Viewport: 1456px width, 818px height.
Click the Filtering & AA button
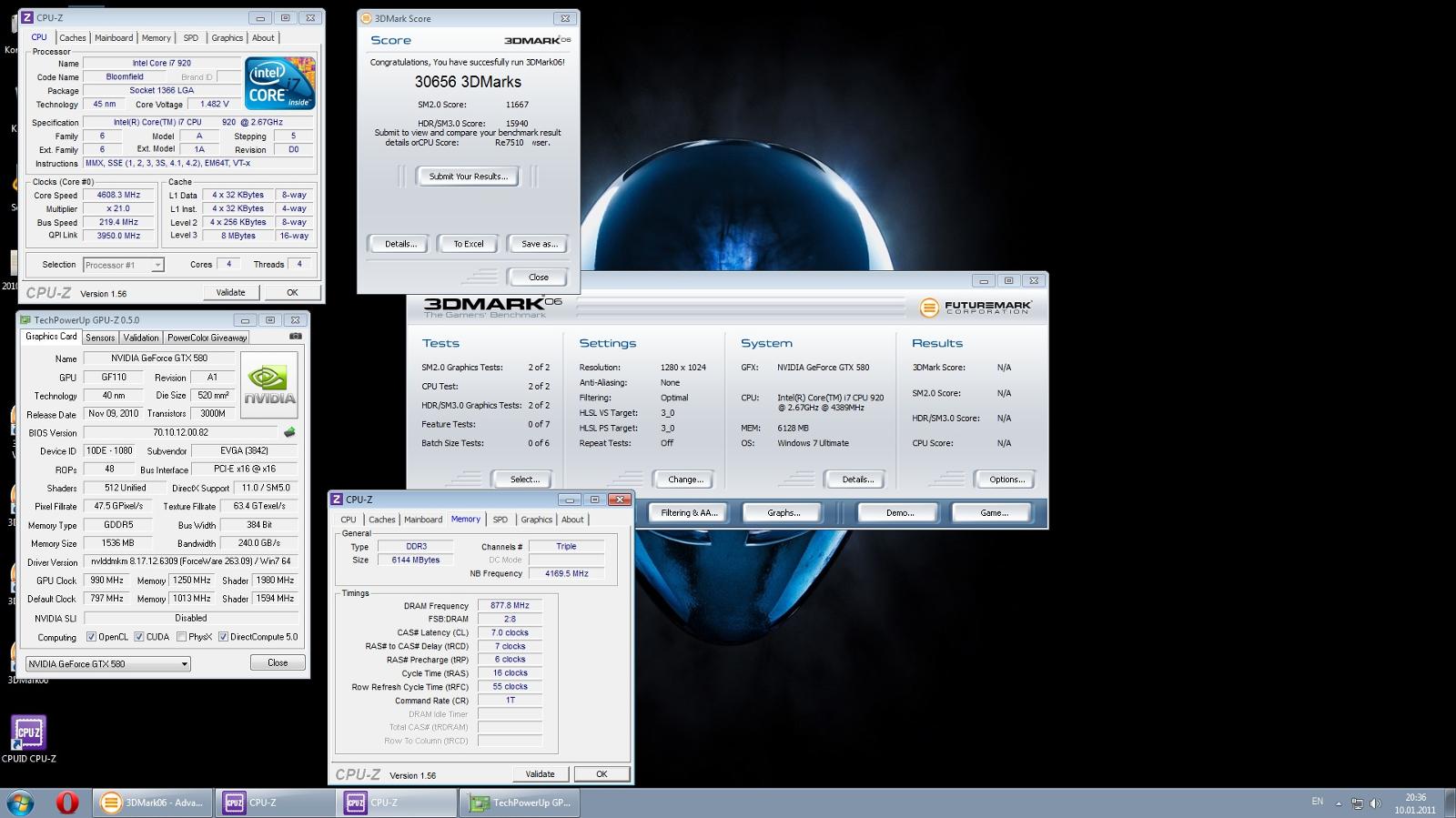click(x=689, y=513)
